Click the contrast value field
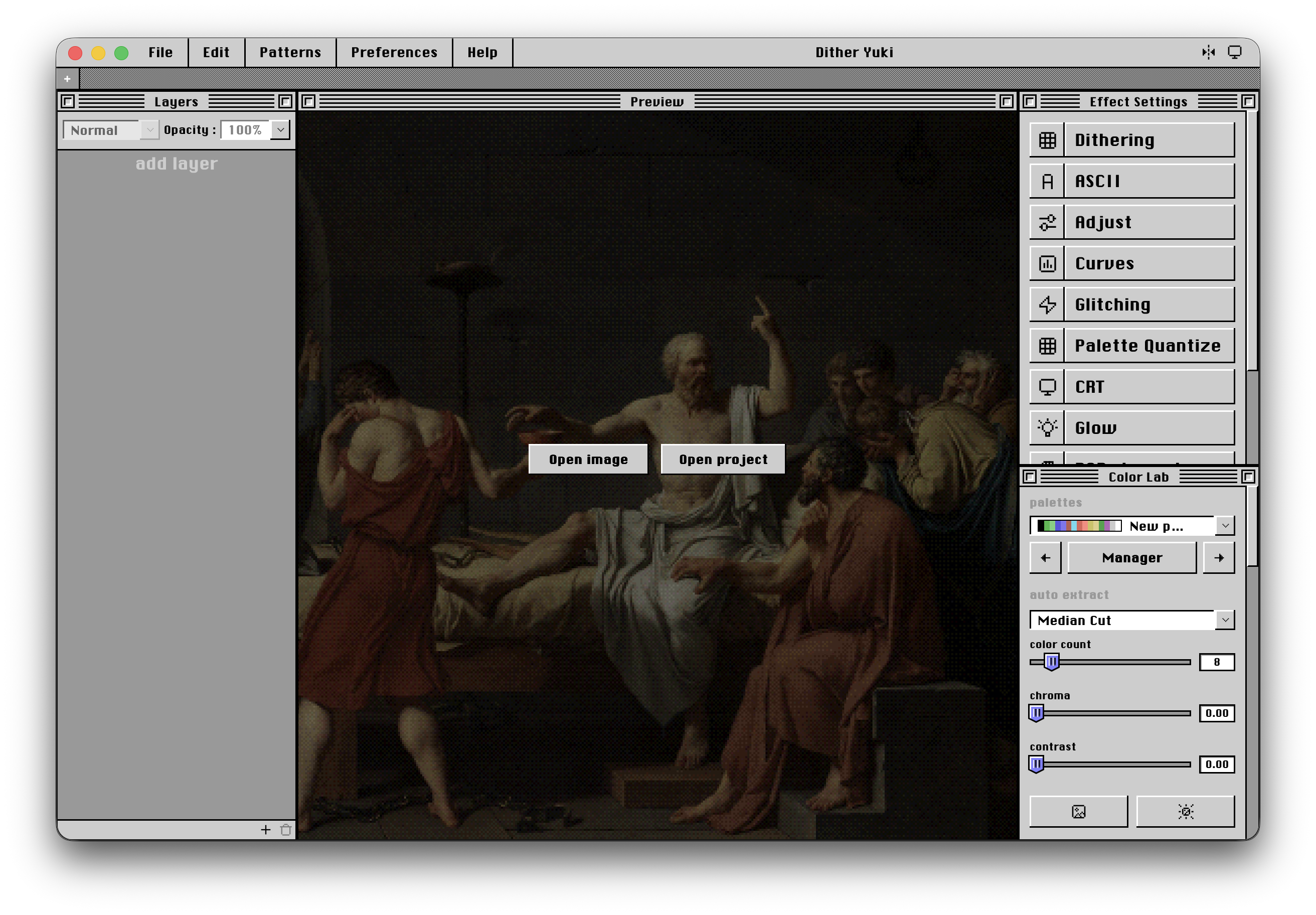 [x=1216, y=764]
